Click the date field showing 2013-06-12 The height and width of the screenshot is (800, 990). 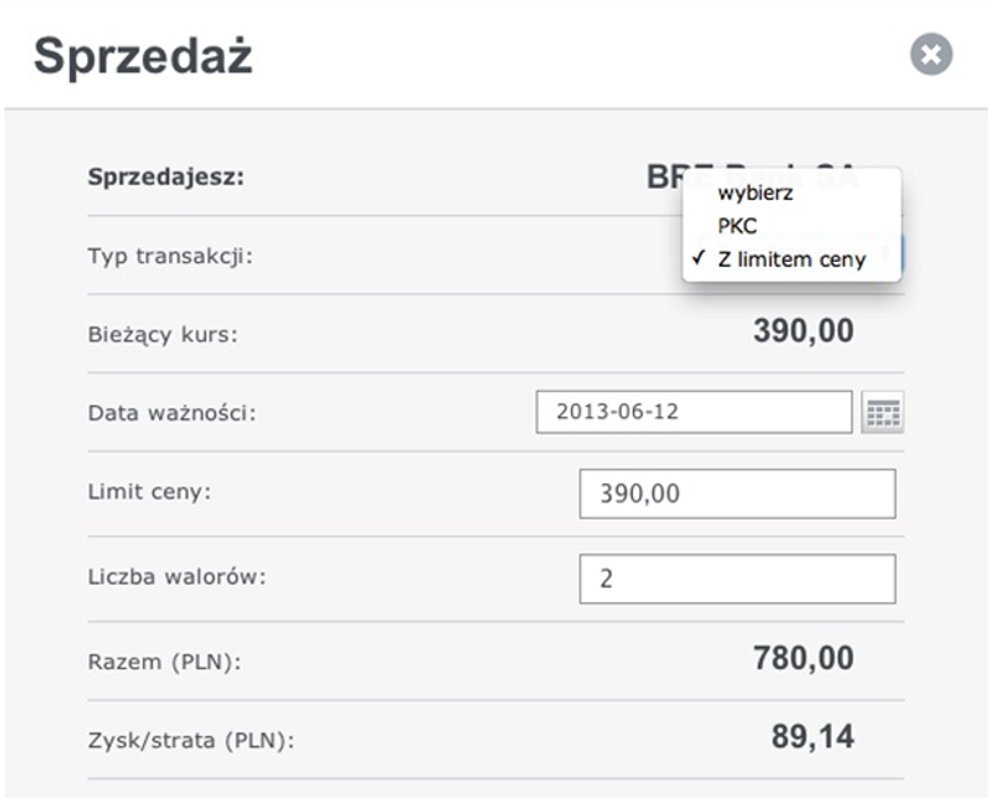(x=693, y=409)
